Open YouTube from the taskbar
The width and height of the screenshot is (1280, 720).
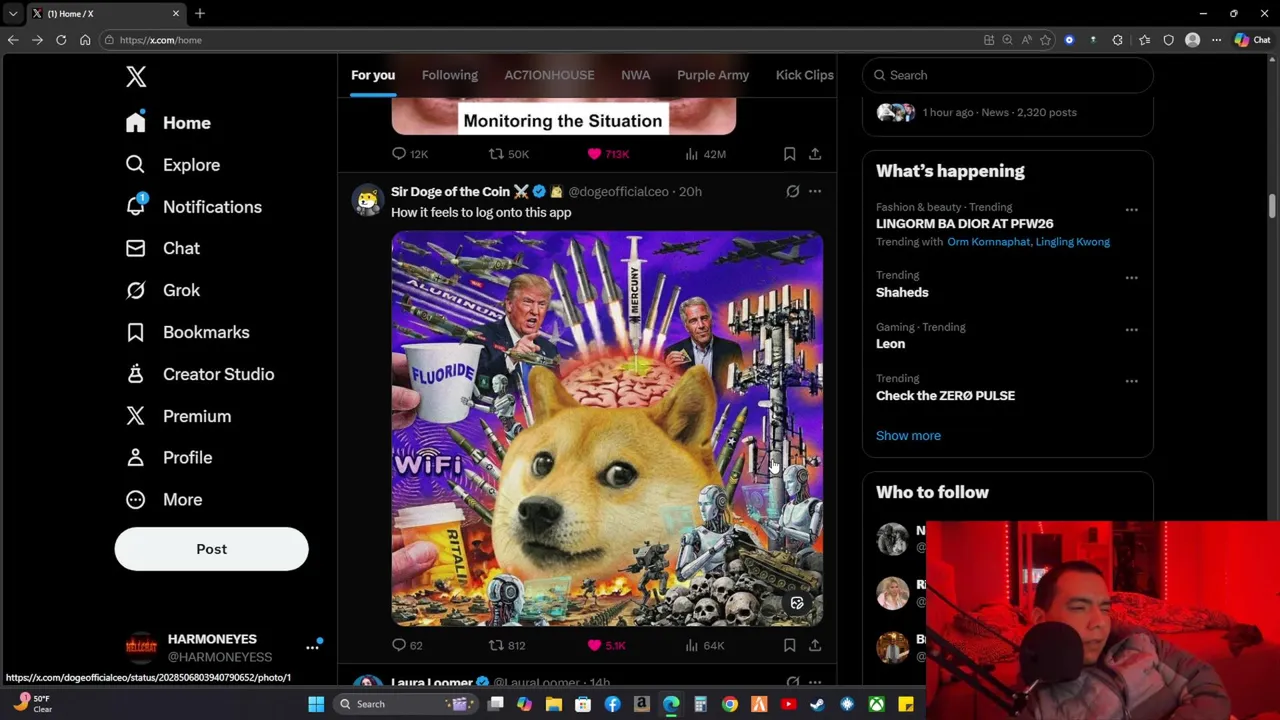(x=788, y=704)
